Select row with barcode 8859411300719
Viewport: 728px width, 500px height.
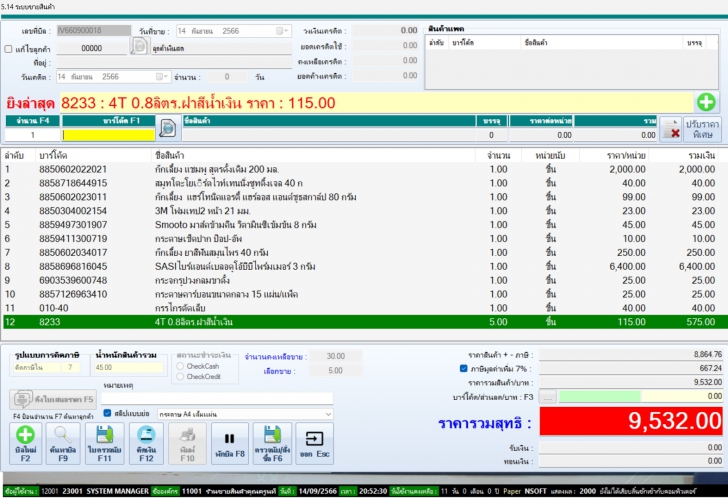(362, 239)
